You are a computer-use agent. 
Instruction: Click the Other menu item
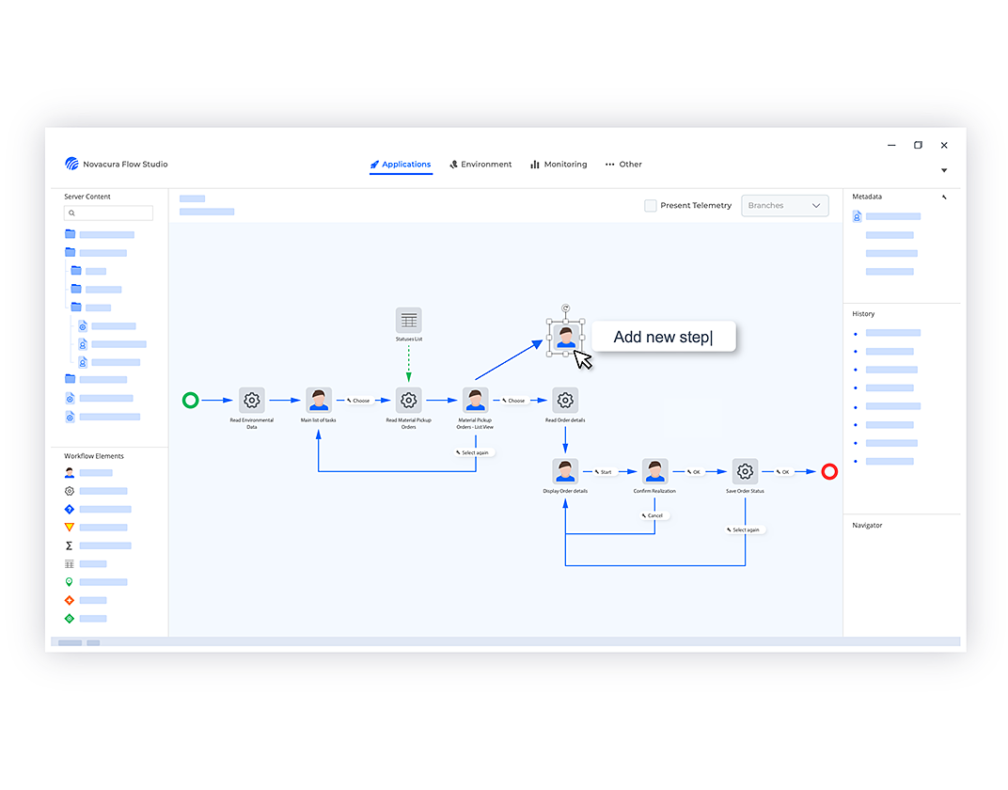(624, 165)
